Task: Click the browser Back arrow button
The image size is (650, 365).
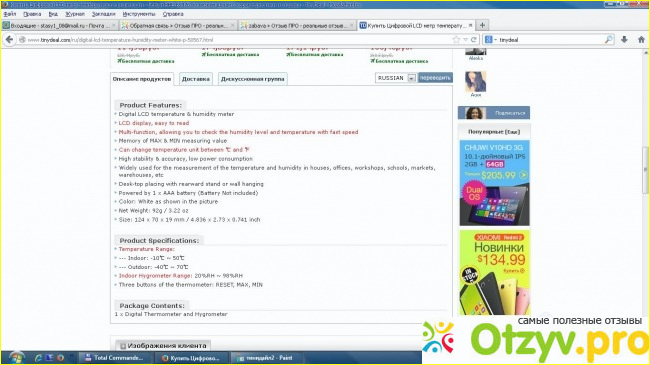Action: pyautogui.click(x=9, y=39)
